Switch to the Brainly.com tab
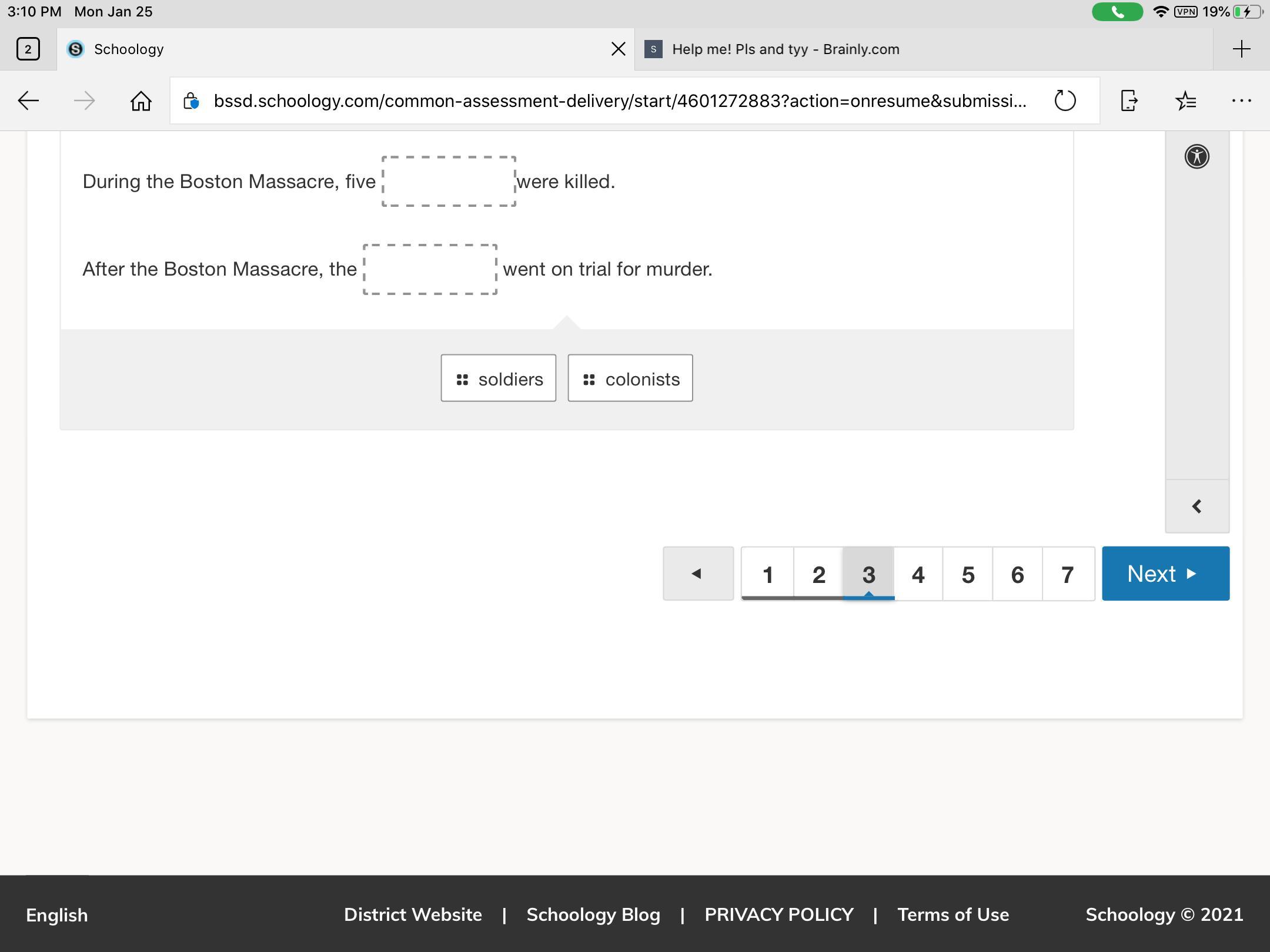The height and width of the screenshot is (952, 1270). pos(786,49)
